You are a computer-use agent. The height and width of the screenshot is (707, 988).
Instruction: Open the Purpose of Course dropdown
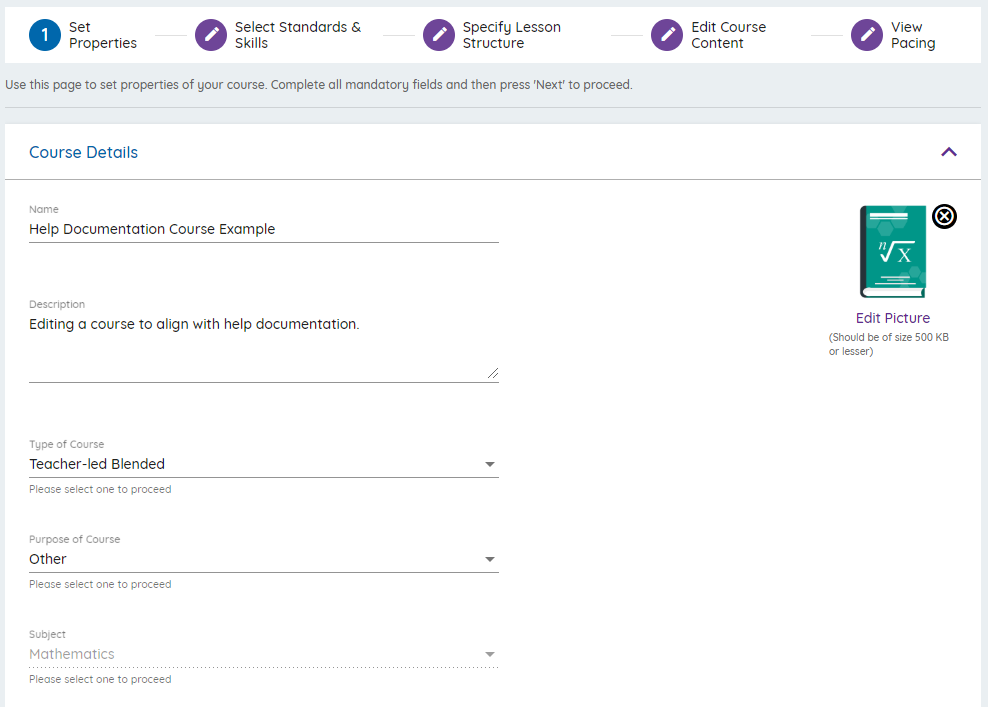263,560
